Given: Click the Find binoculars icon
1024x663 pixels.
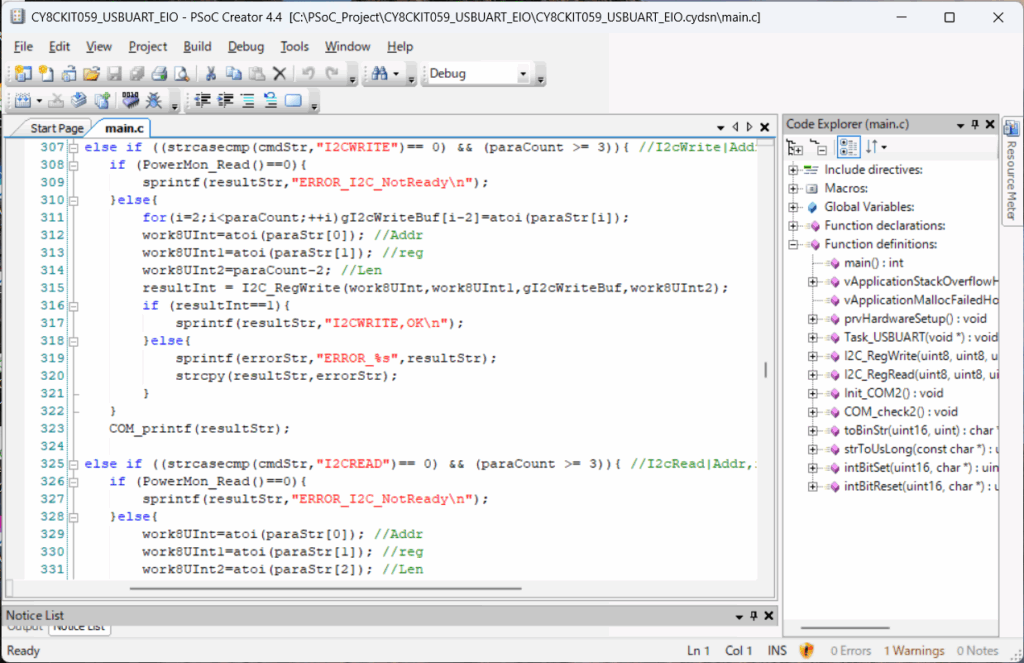Looking at the screenshot, I should tap(379, 74).
